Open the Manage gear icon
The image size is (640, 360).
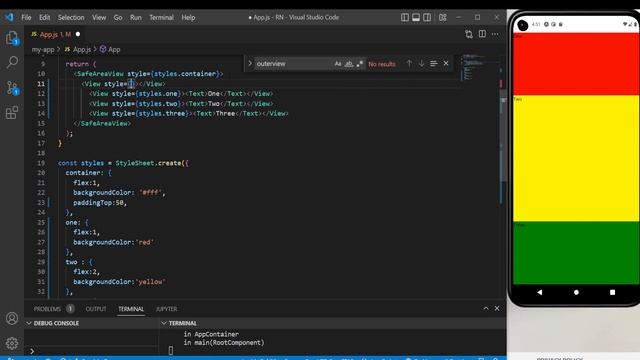point(12,343)
